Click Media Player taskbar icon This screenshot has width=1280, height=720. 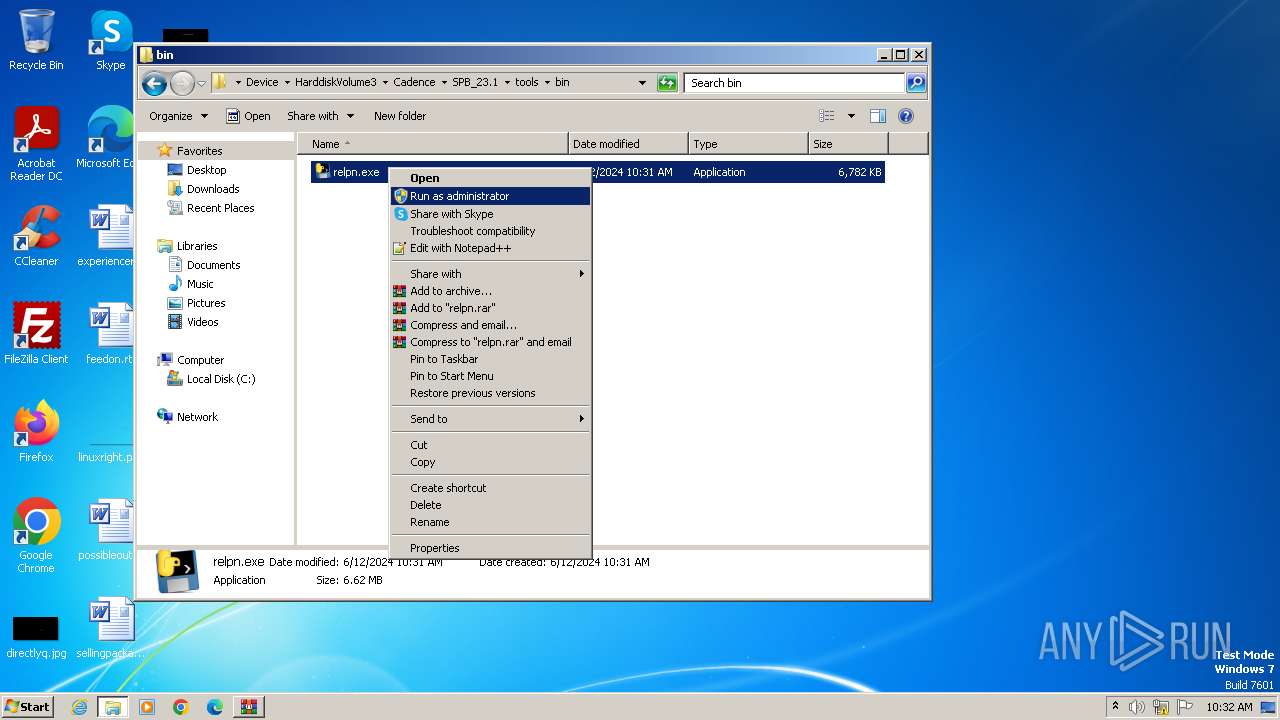coord(147,707)
